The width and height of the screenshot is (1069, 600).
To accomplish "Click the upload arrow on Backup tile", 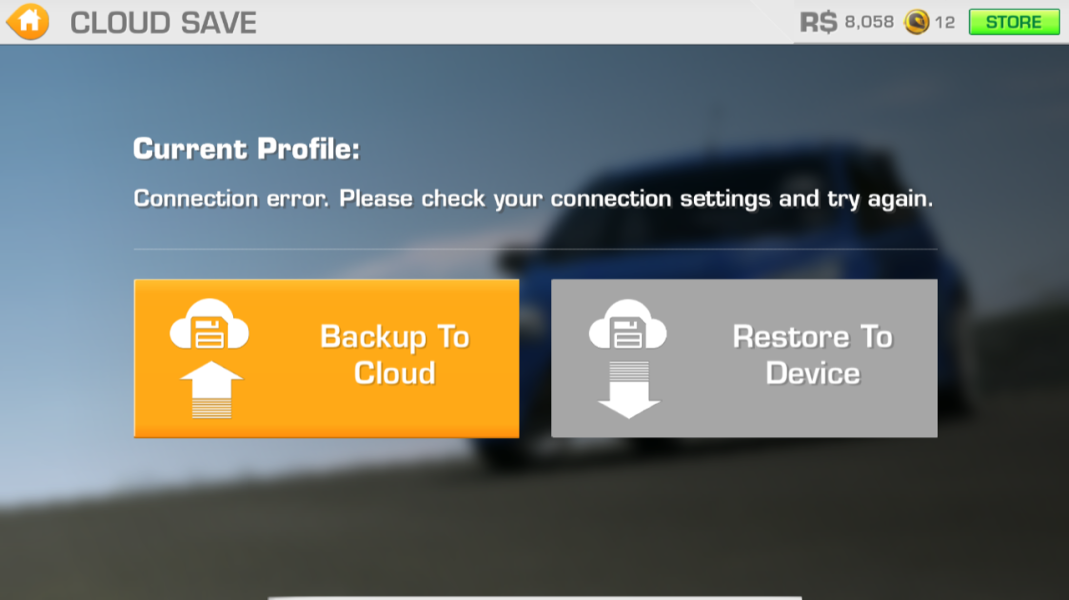I will coord(209,388).
